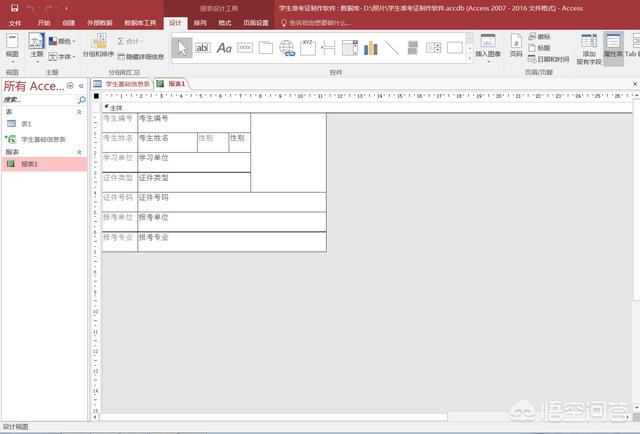This screenshot has width=640, height=434.
Task: Save the database with the floppy disk icon
Action: 14,8
